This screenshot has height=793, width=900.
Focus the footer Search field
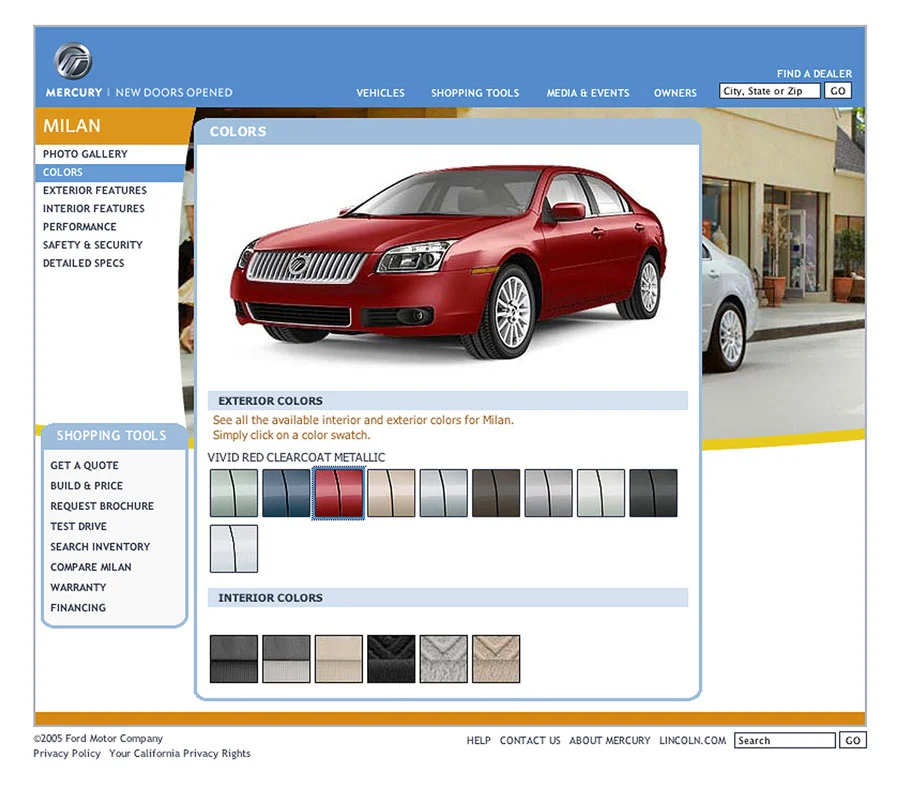click(x=785, y=740)
